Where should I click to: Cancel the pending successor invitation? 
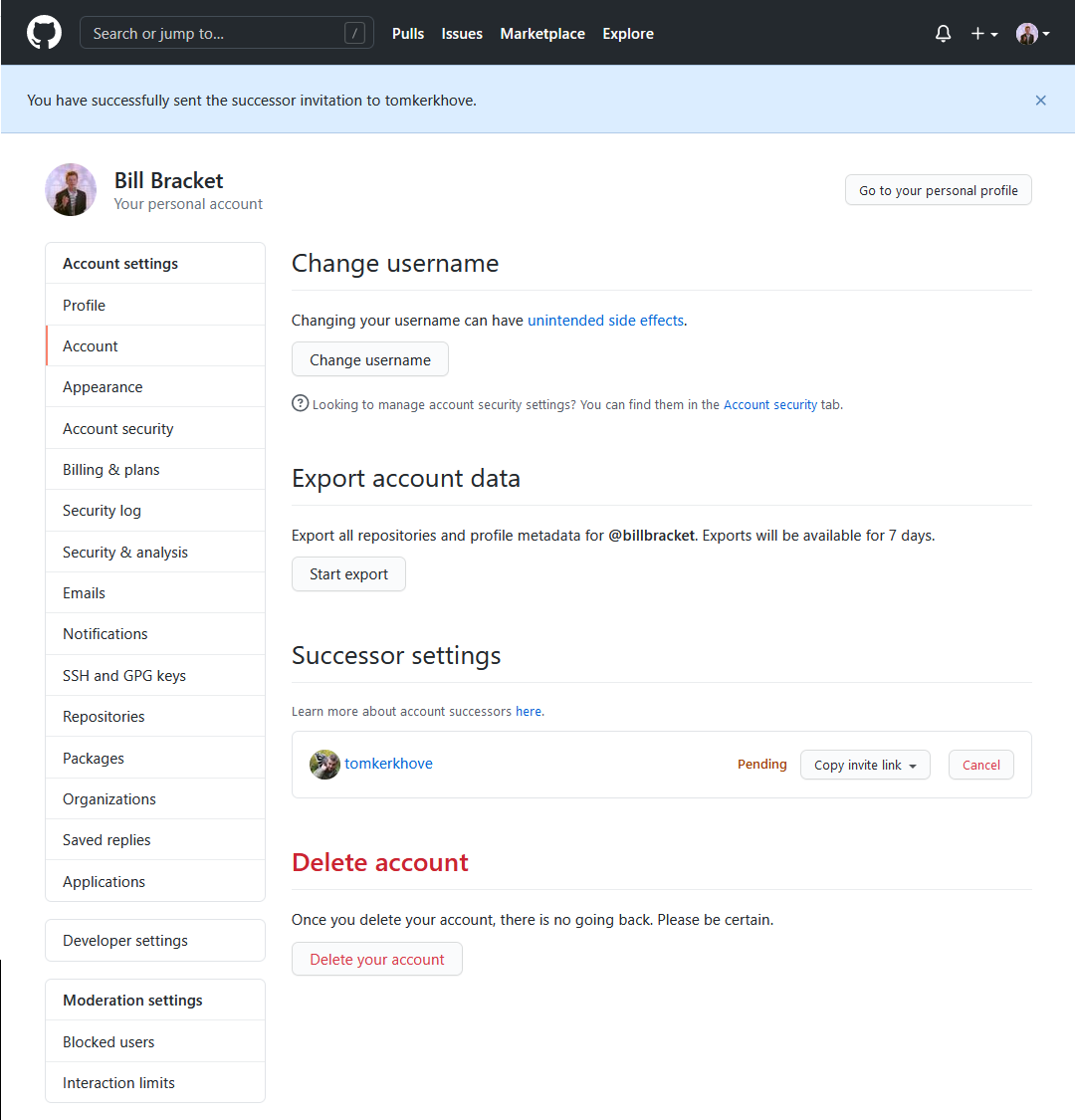(x=980, y=765)
